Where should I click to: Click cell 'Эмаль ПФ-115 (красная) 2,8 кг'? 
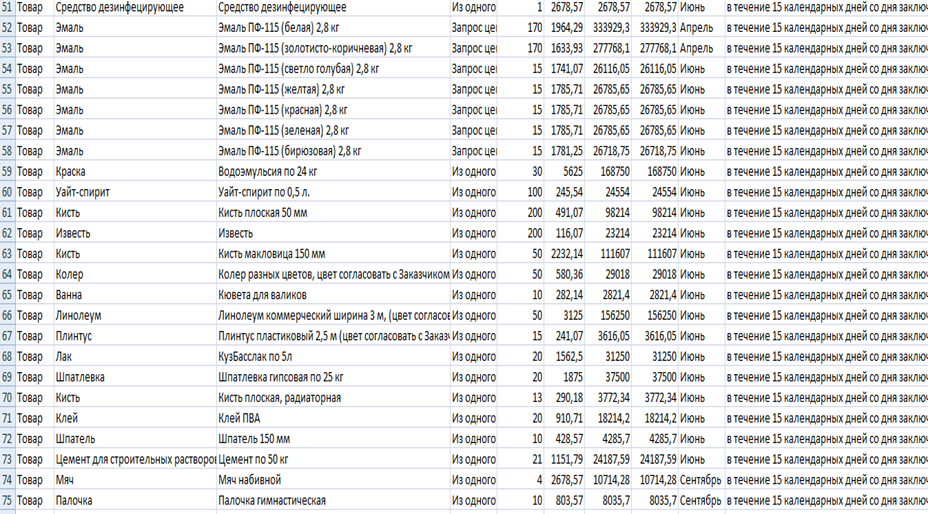coord(333,110)
